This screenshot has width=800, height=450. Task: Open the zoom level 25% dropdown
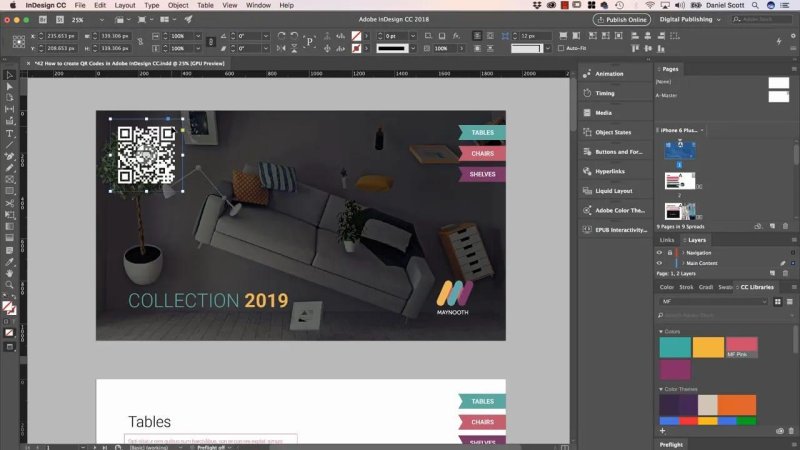click(x=102, y=20)
